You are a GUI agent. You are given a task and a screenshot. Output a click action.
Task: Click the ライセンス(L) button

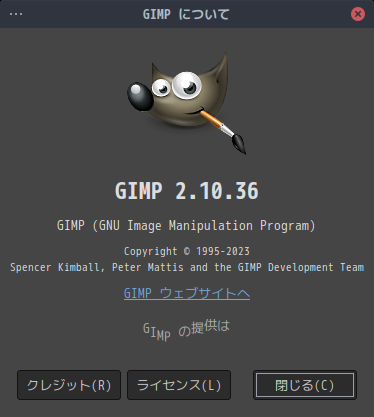(x=179, y=385)
